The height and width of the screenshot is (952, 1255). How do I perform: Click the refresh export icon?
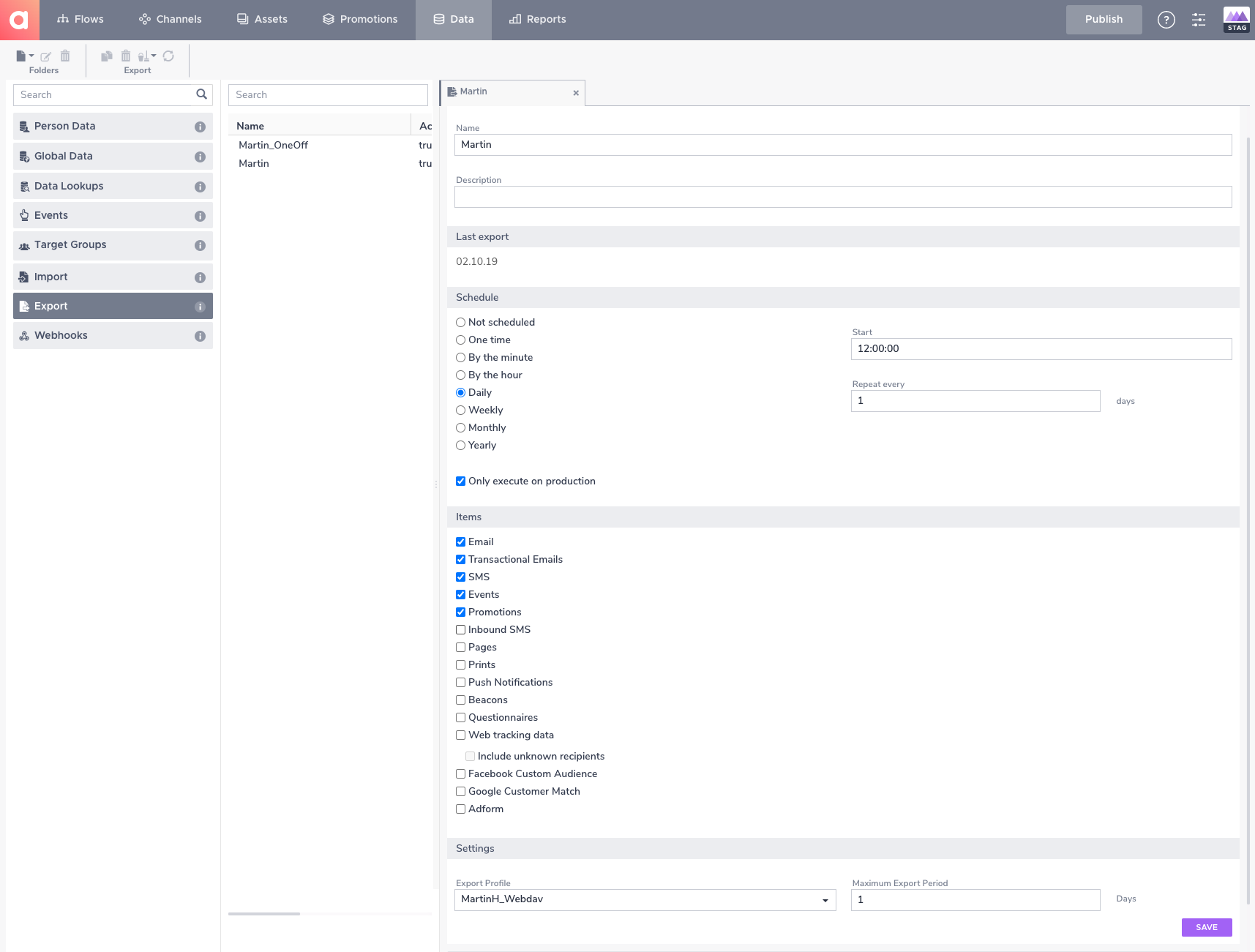(168, 56)
